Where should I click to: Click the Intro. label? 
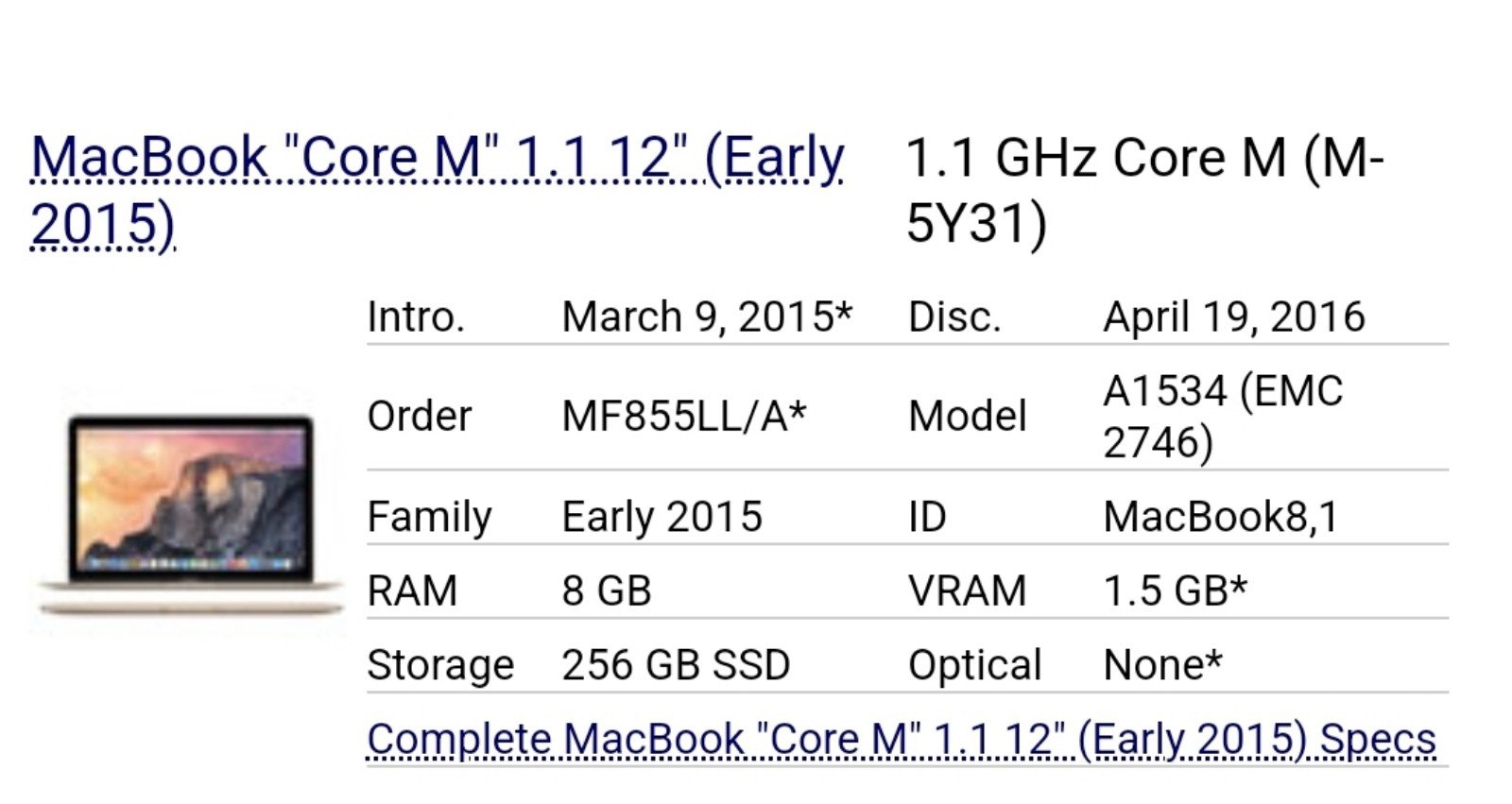coord(416,316)
